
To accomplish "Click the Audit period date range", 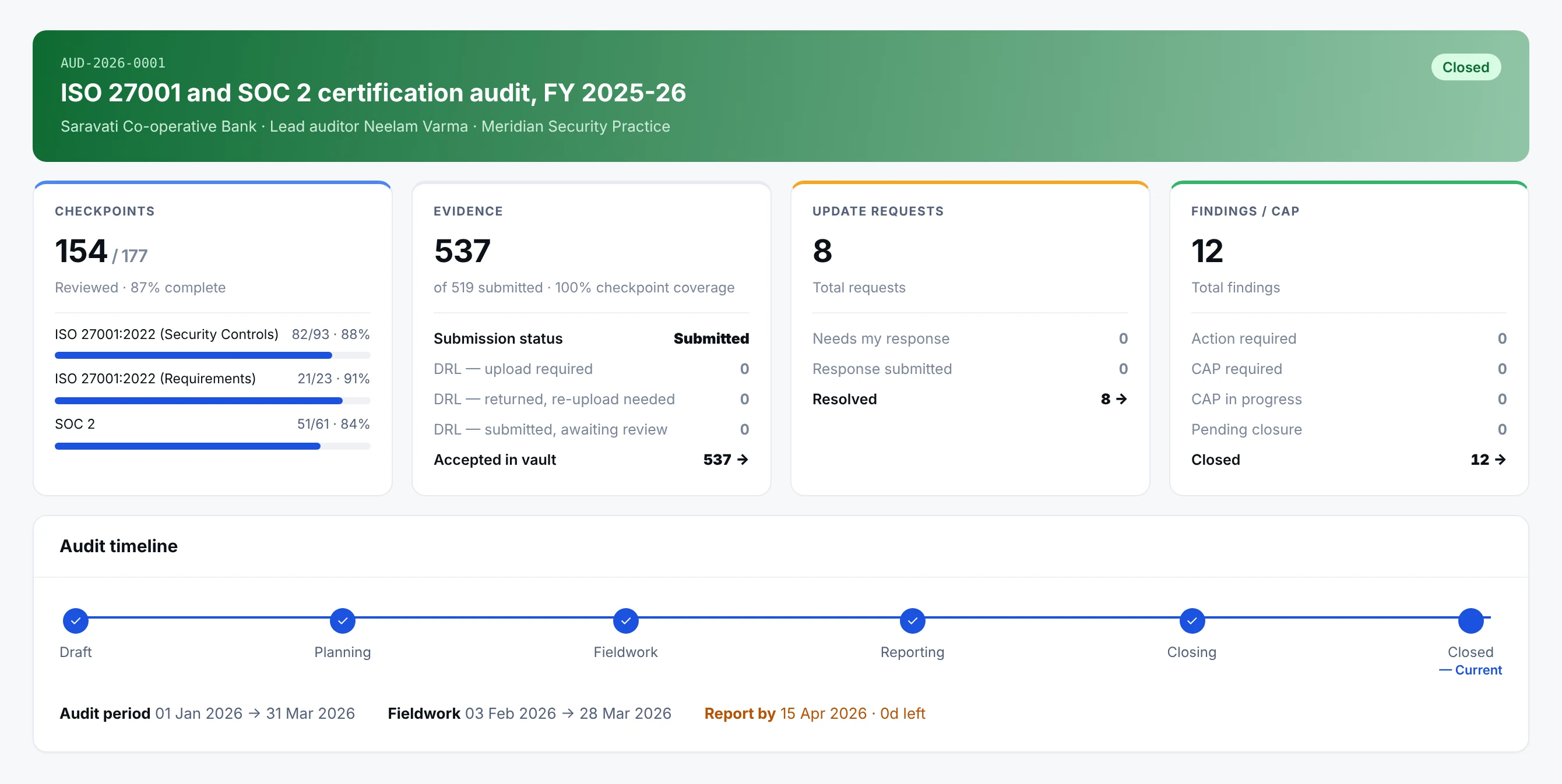I will pos(207,714).
